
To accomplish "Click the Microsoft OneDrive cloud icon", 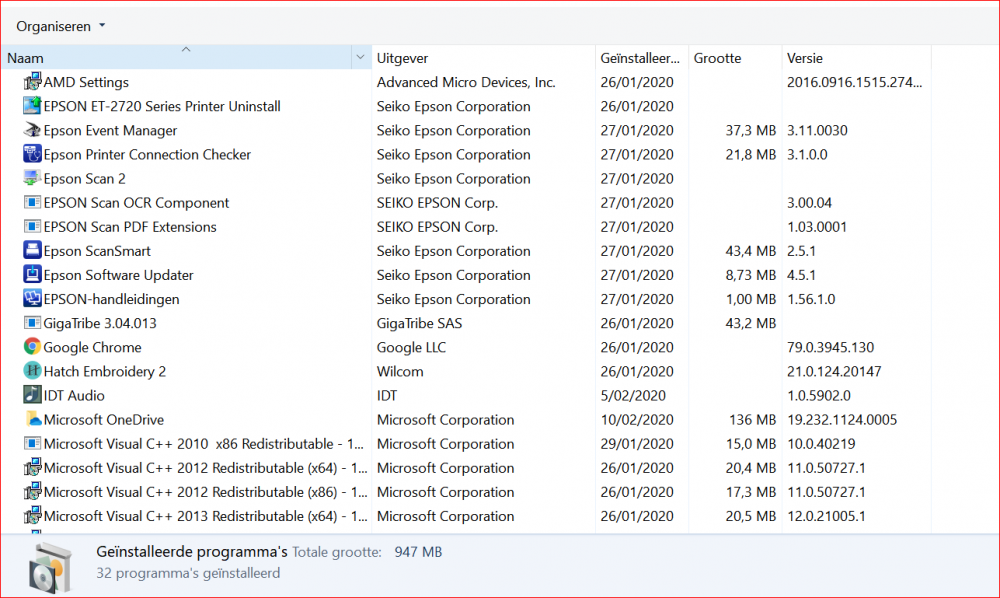I will click(32, 420).
